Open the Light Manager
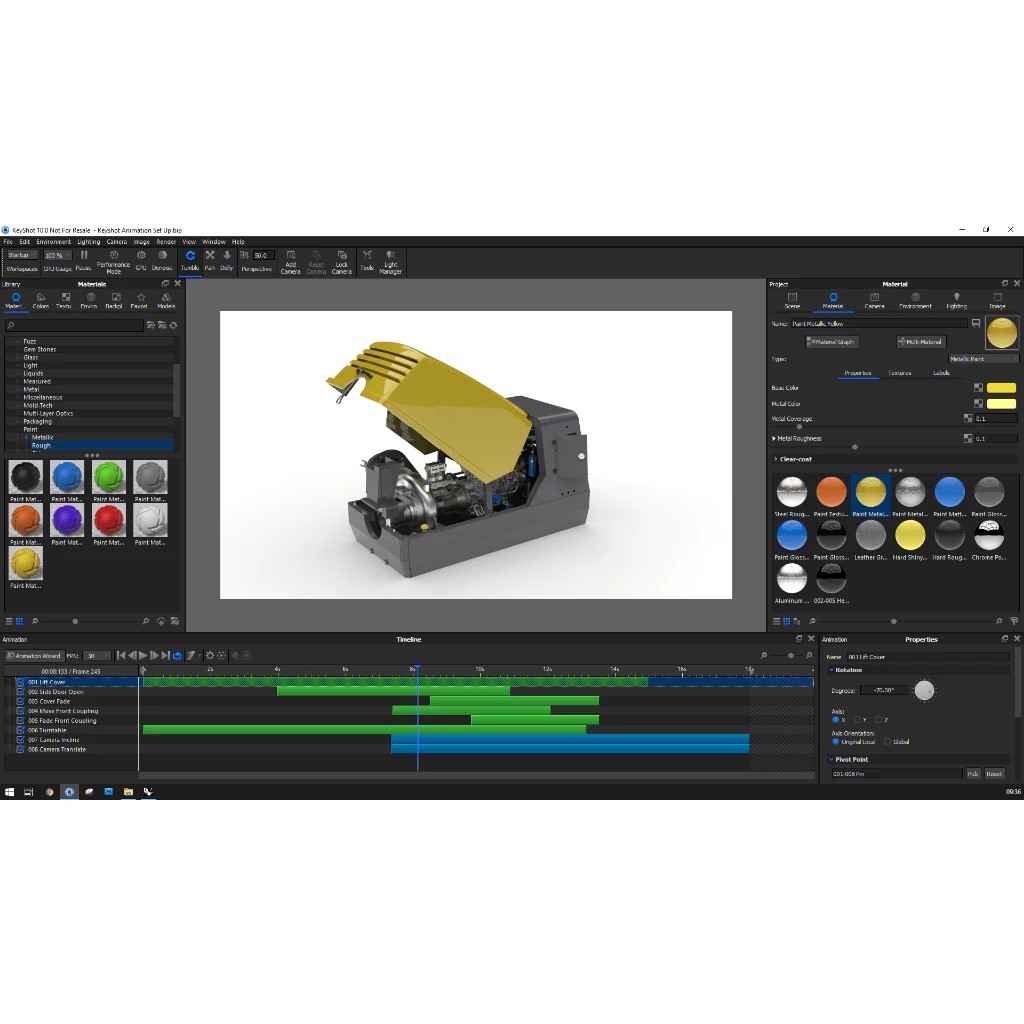This screenshot has height=1024, width=1024. coord(390,261)
